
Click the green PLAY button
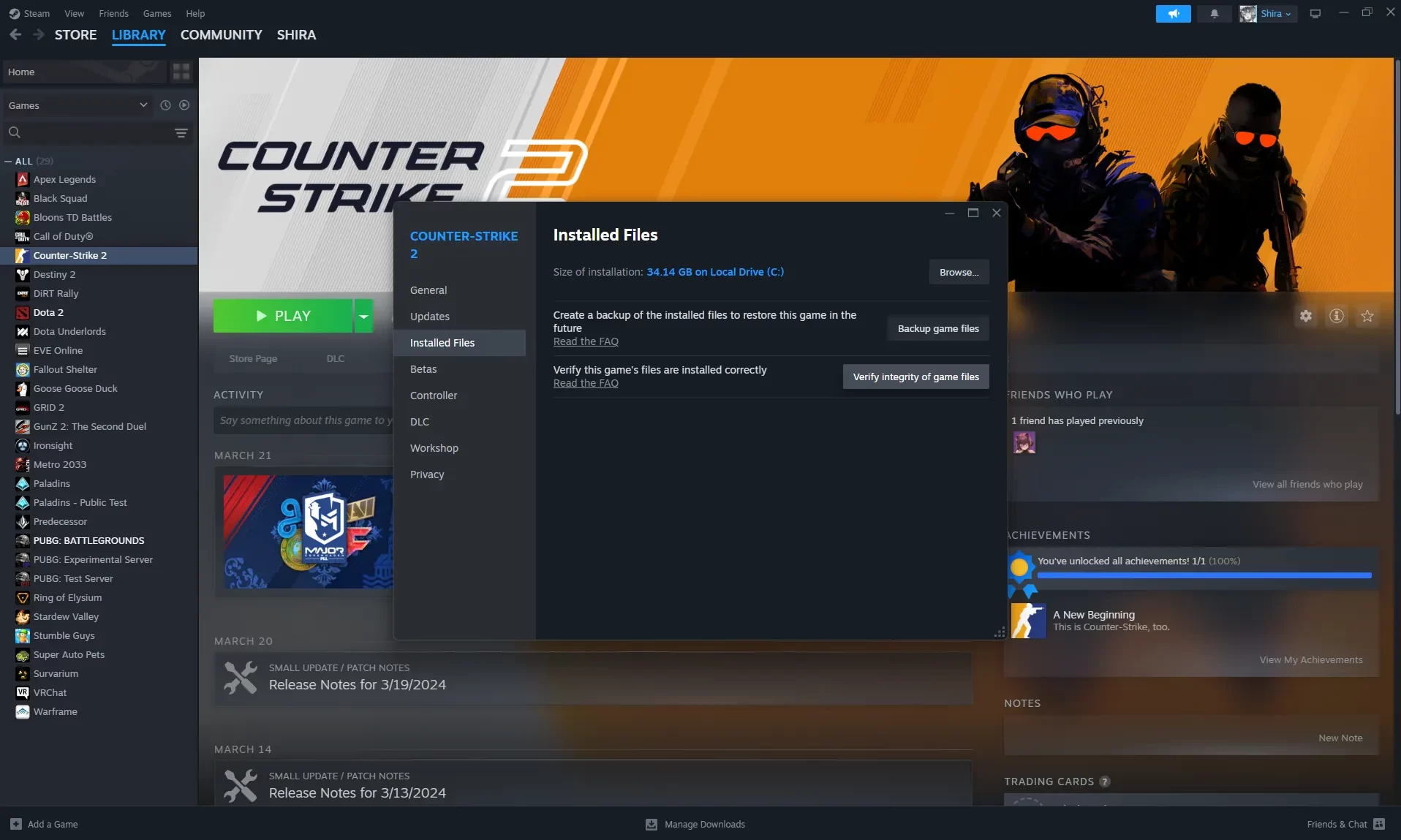(x=283, y=316)
